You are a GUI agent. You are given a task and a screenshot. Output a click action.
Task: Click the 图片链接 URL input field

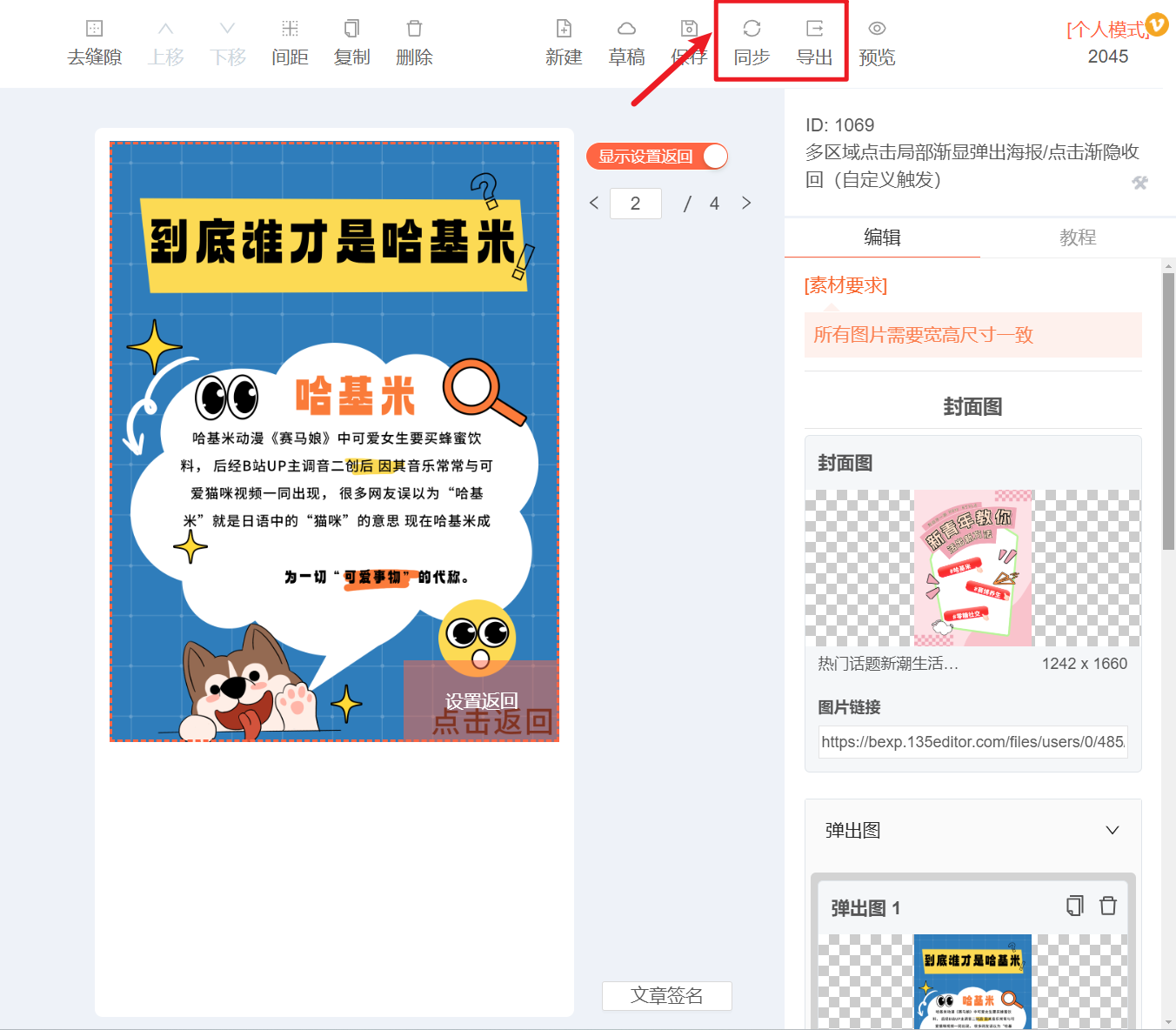(973, 742)
